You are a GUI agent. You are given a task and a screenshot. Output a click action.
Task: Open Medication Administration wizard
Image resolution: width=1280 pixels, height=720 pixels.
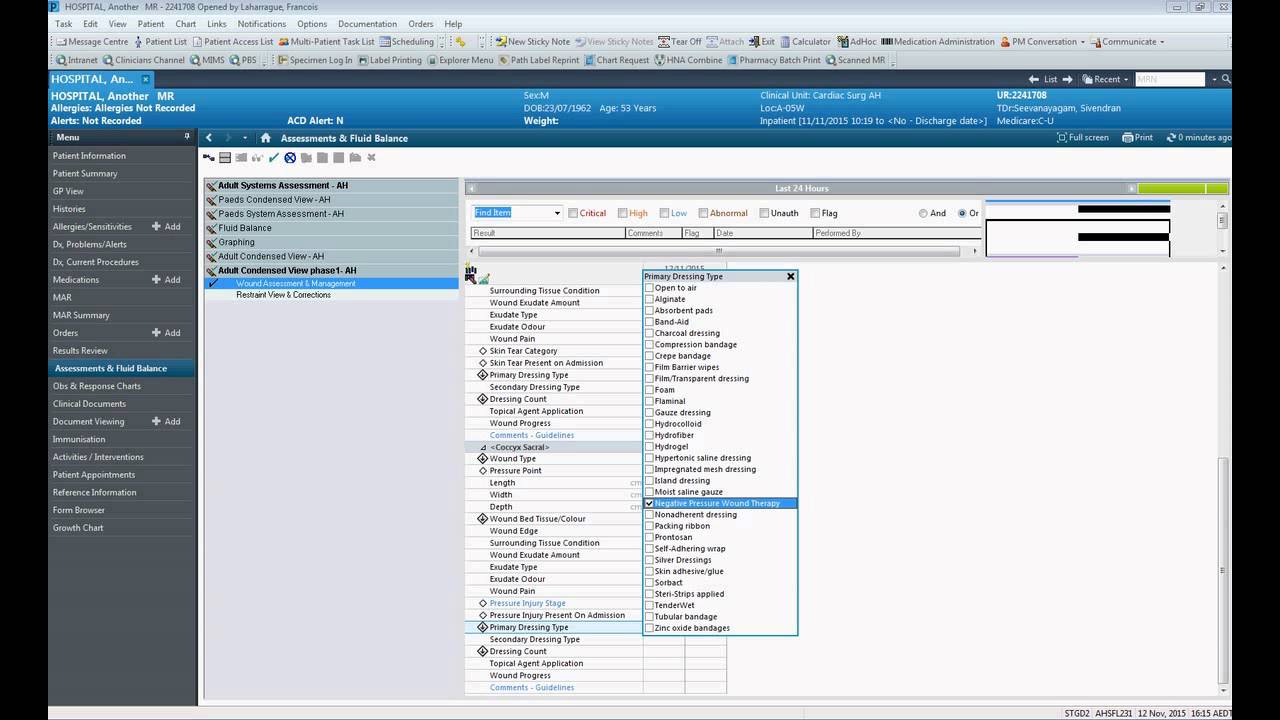pyautogui.click(x=937, y=42)
